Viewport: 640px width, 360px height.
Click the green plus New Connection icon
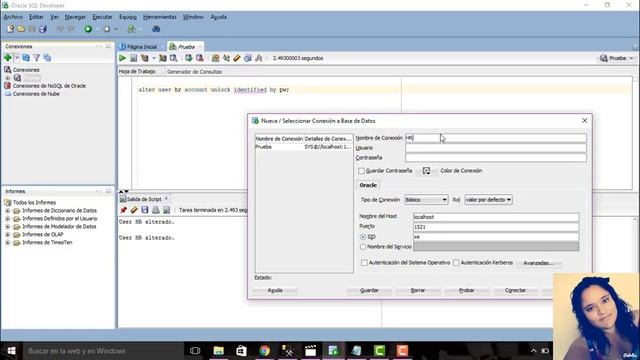(x=8, y=58)
